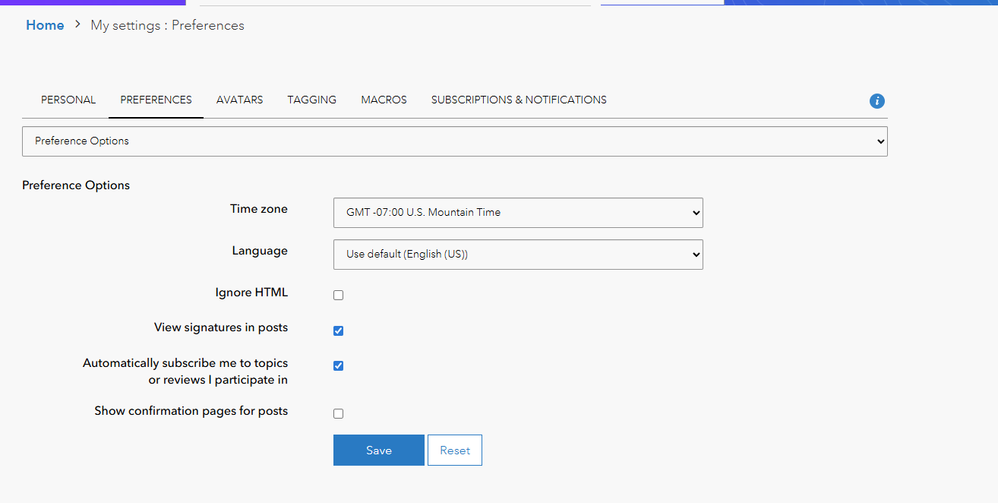Open the PERSONAL settings tab
998x503 pixels.
point(68,100)
